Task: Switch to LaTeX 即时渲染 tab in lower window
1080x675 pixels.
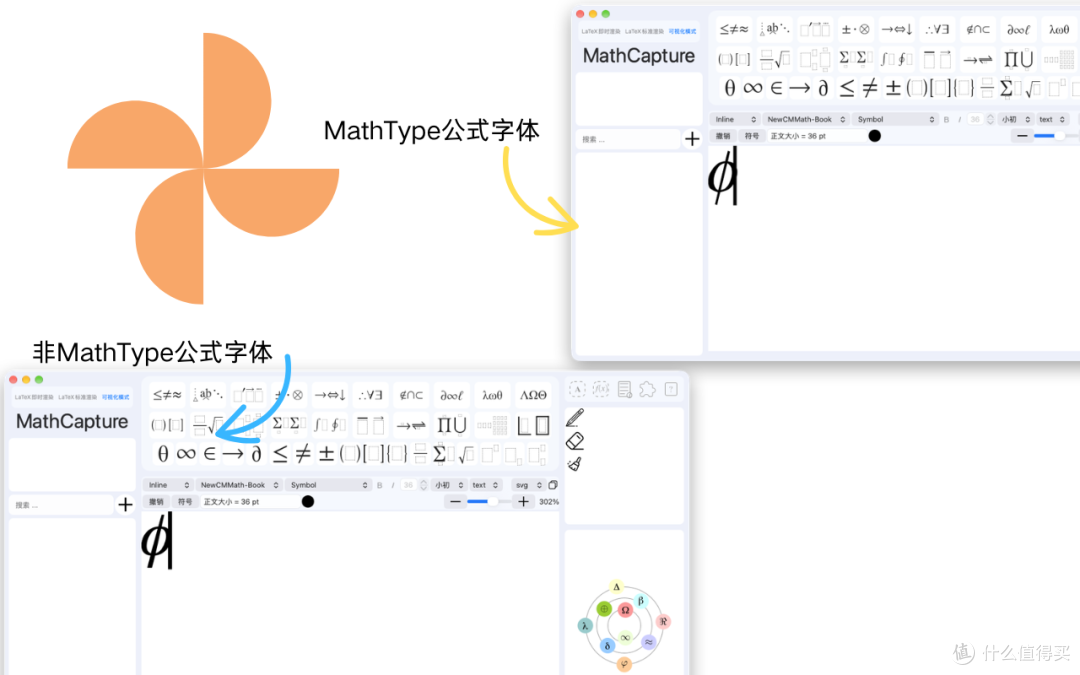Action: pos(34,397)
